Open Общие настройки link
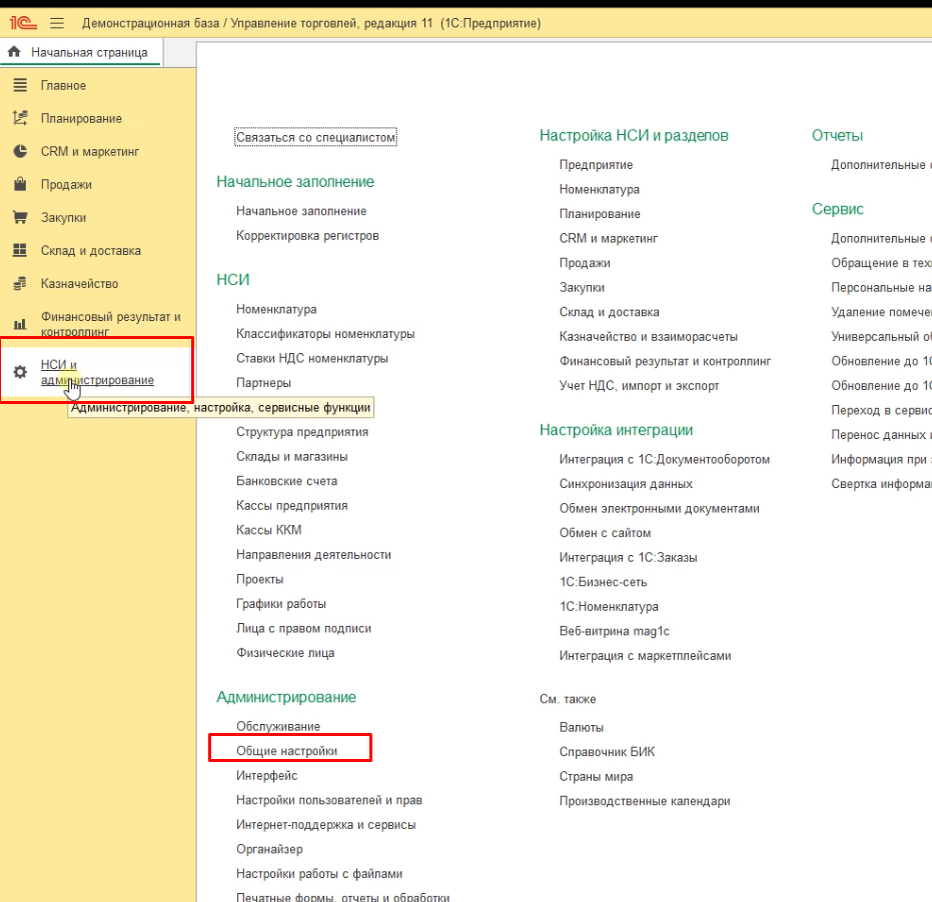The width and height of the screenshot is (932, 902). pos(286,751)
